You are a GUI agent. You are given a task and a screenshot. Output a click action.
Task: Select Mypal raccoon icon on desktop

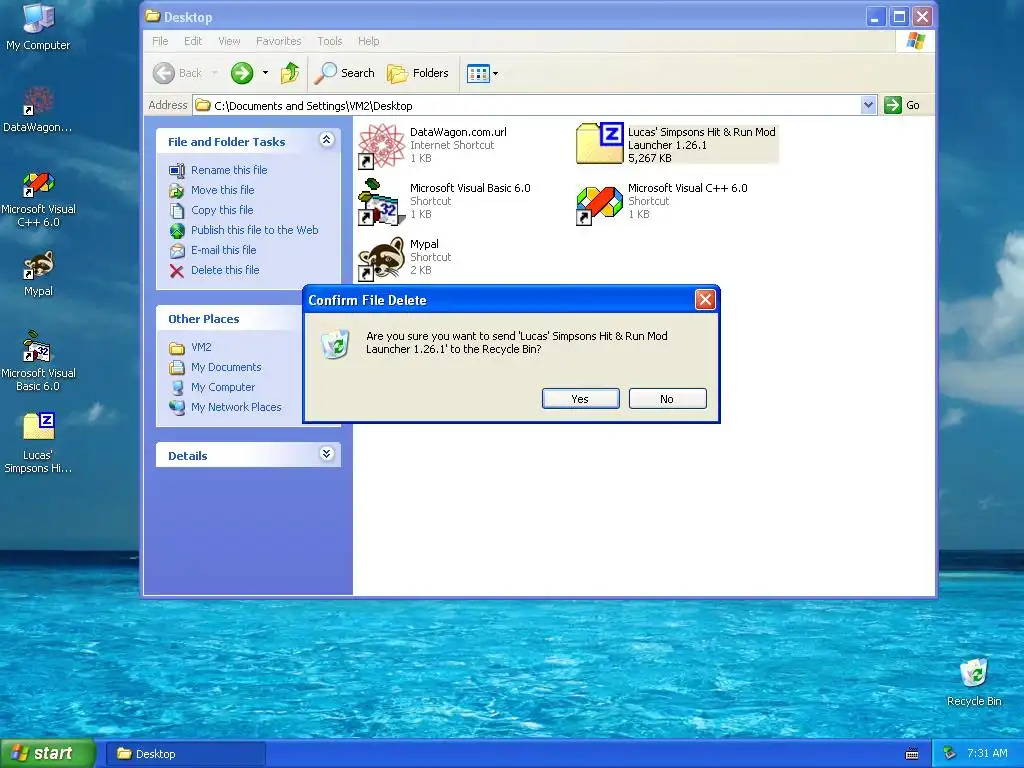[38, 274]
